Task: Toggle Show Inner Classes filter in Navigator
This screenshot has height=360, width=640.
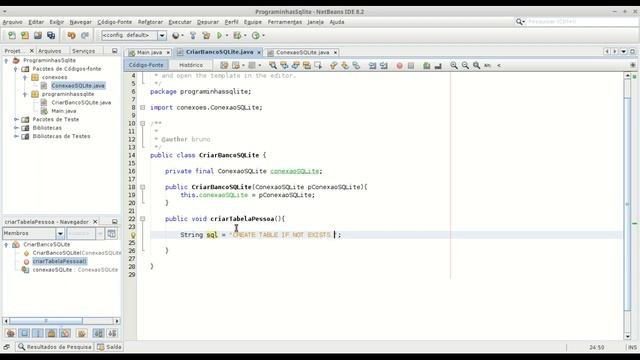Action: pyautogui.click(x=65, y=333)
